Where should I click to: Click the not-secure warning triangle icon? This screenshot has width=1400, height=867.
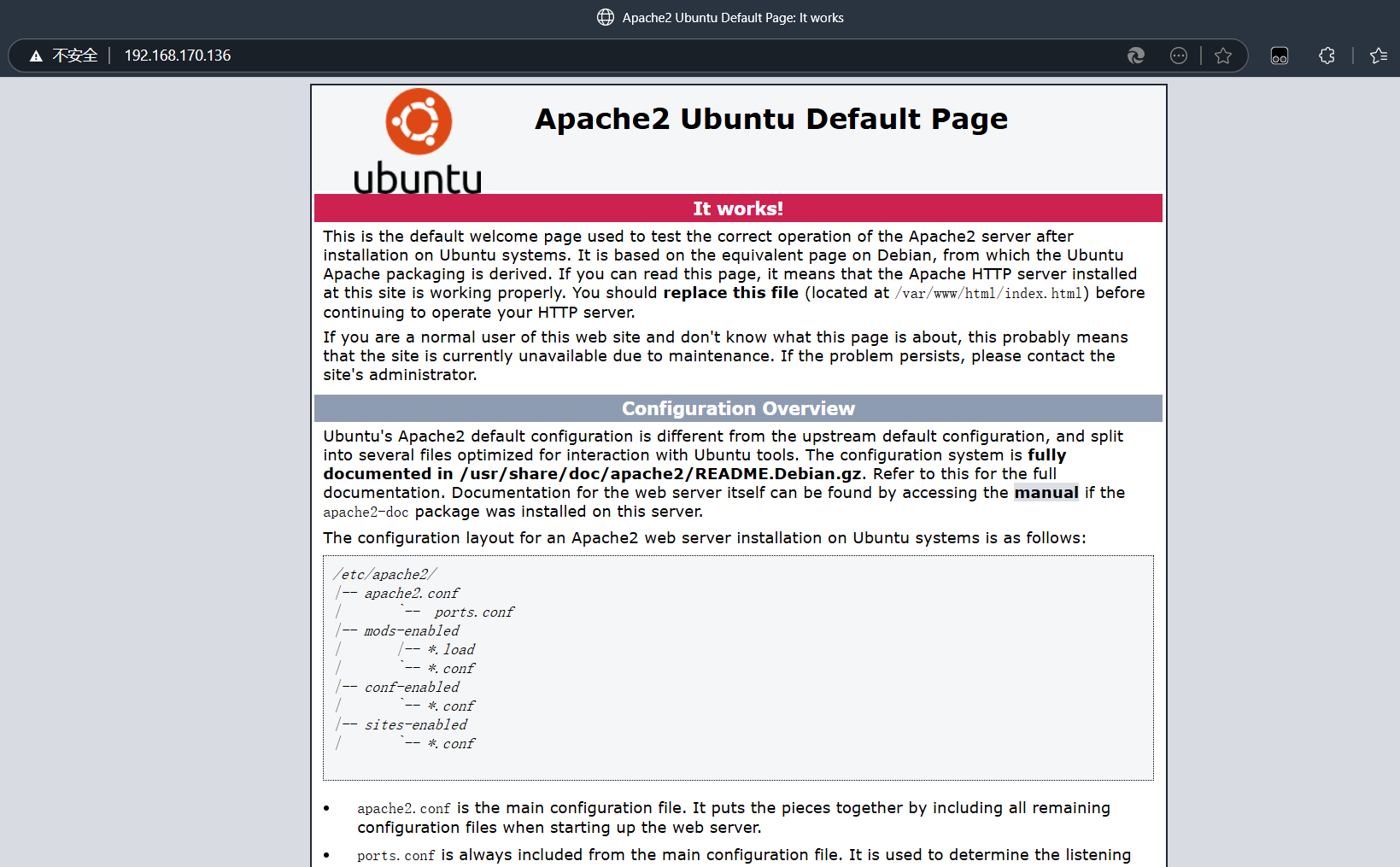coord(36,56)
